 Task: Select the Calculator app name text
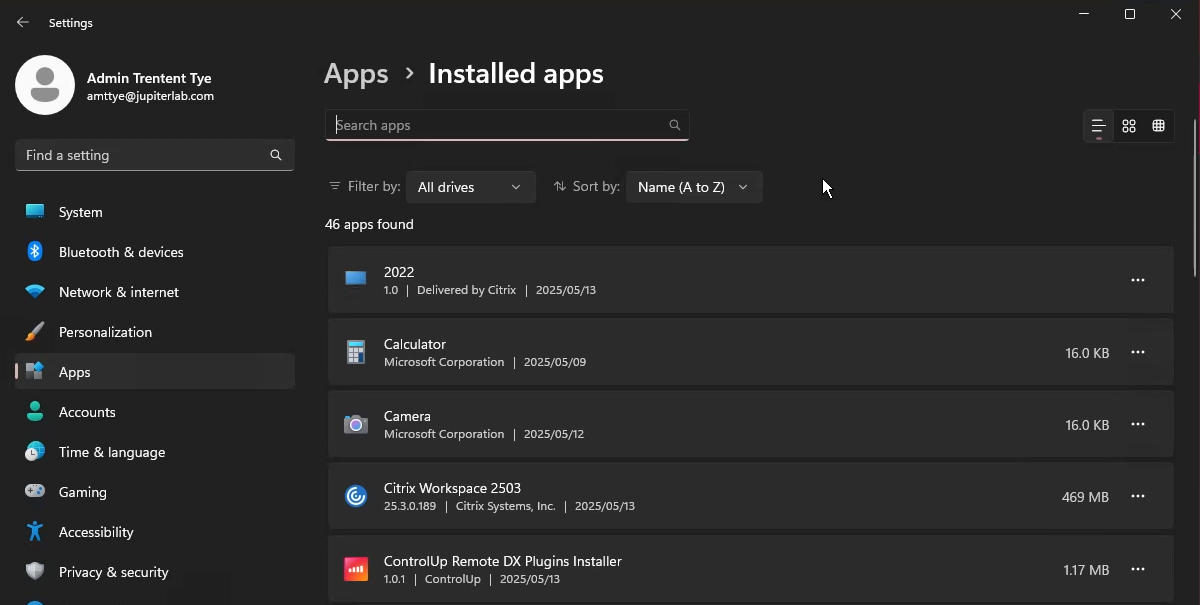click(415, 344)
